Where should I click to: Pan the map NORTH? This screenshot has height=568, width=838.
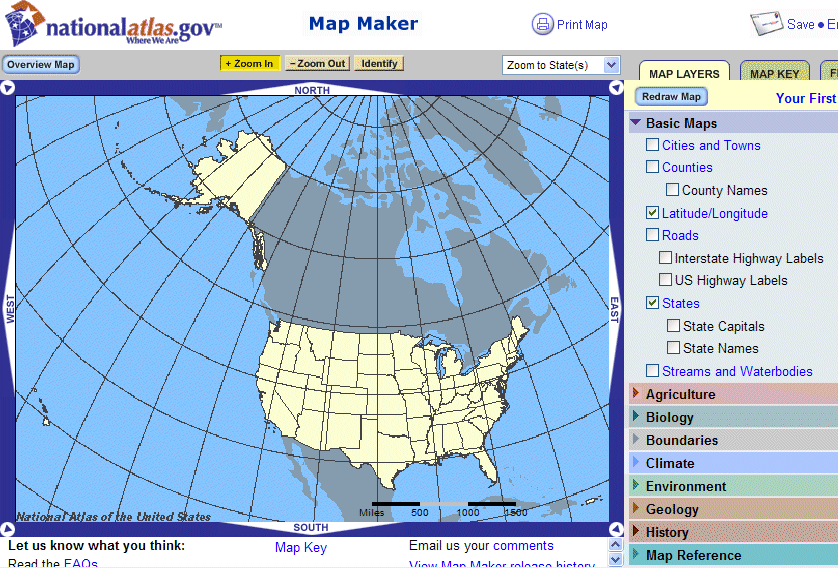pos(312,90)
